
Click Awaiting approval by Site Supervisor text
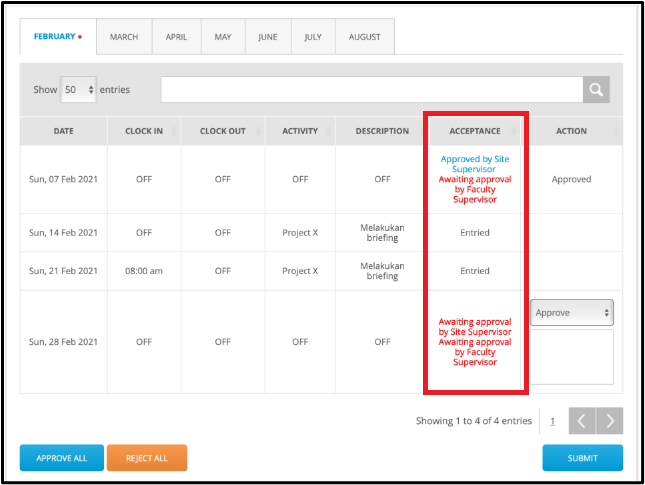point(475,327)
